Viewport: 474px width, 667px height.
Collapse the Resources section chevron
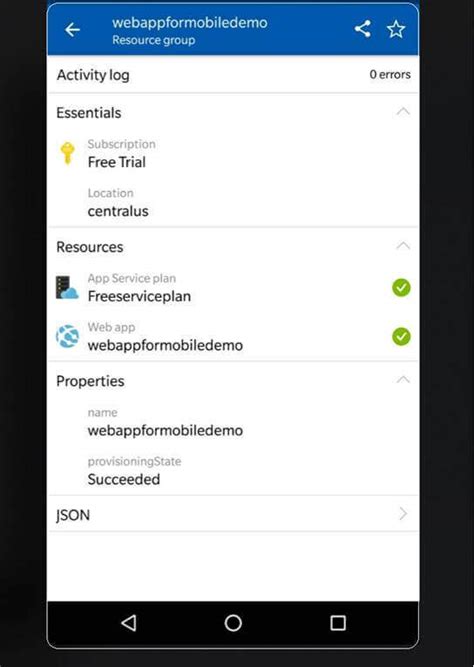pyautogui.click(x=403, y=246)
